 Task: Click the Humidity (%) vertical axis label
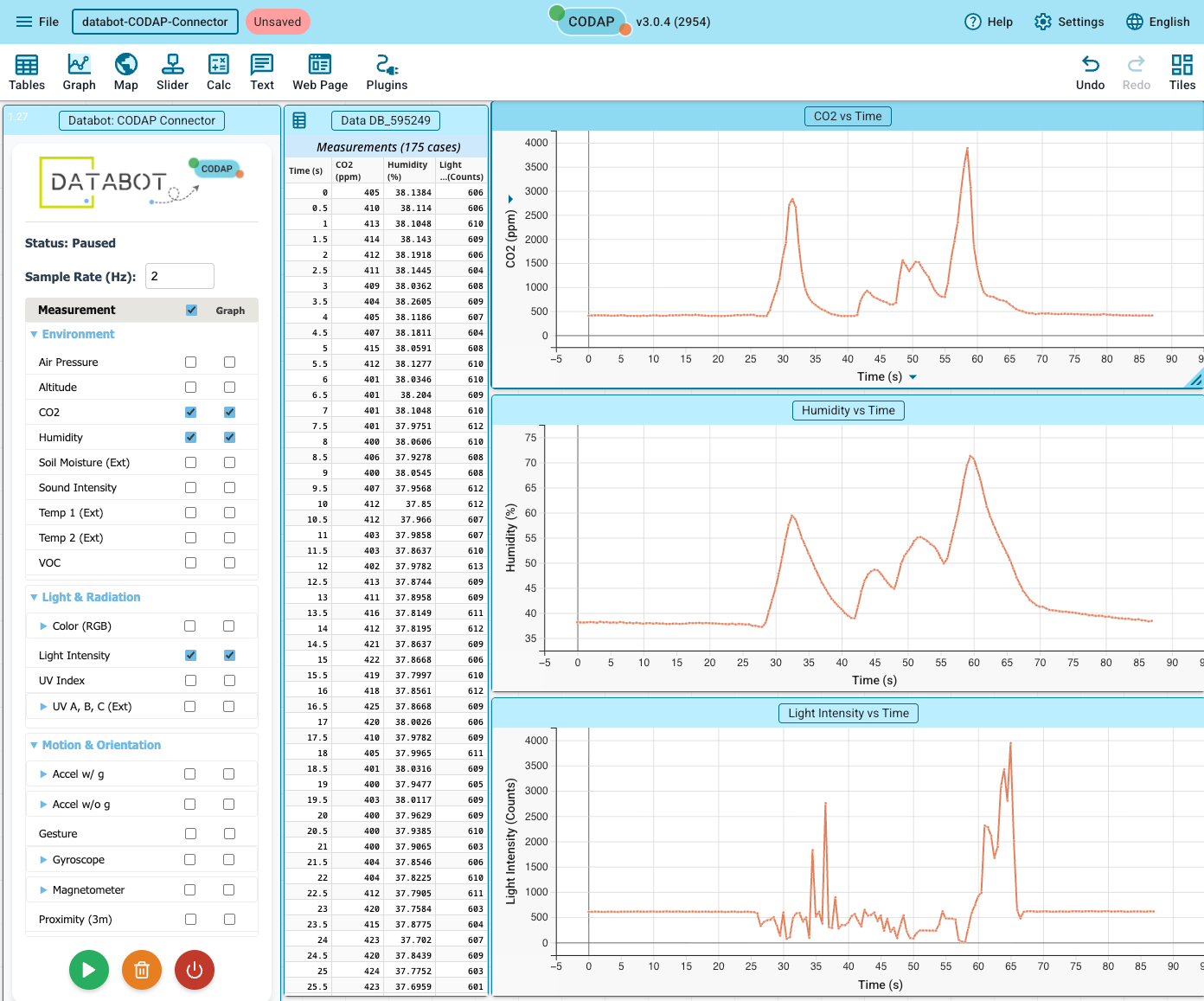click(510, 537)
